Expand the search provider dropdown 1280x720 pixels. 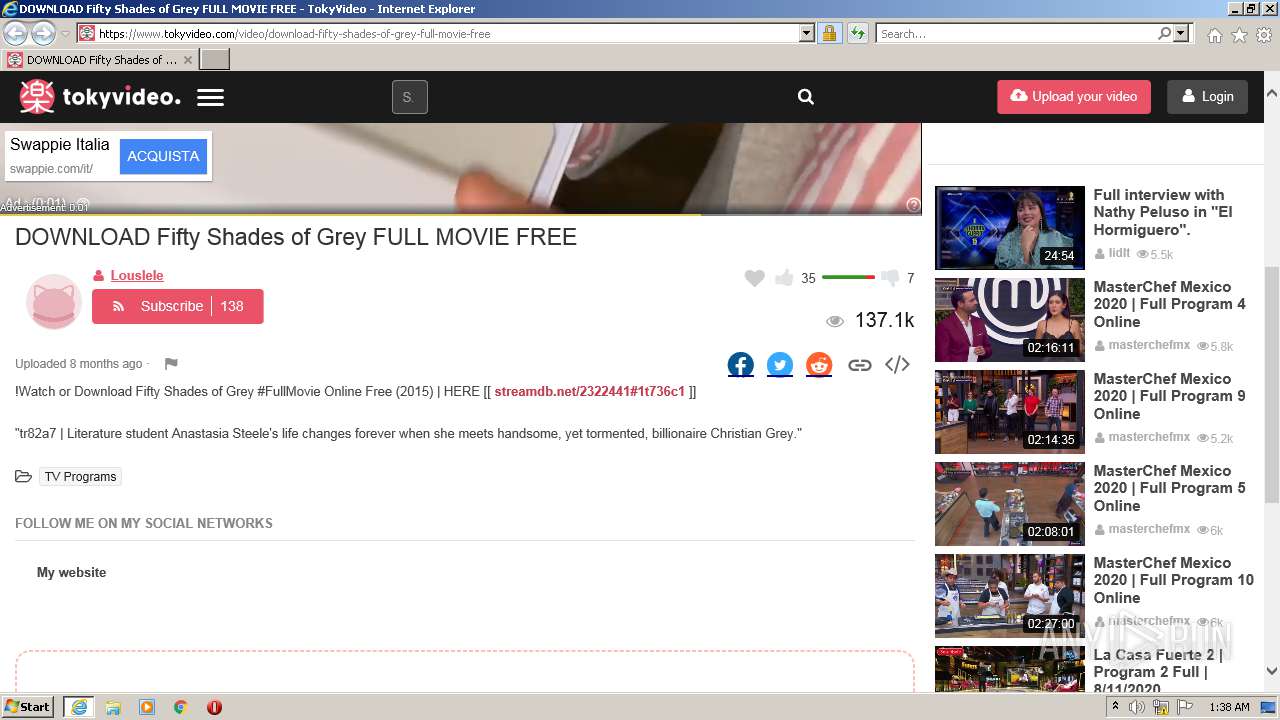click(x=1182, y=33)
